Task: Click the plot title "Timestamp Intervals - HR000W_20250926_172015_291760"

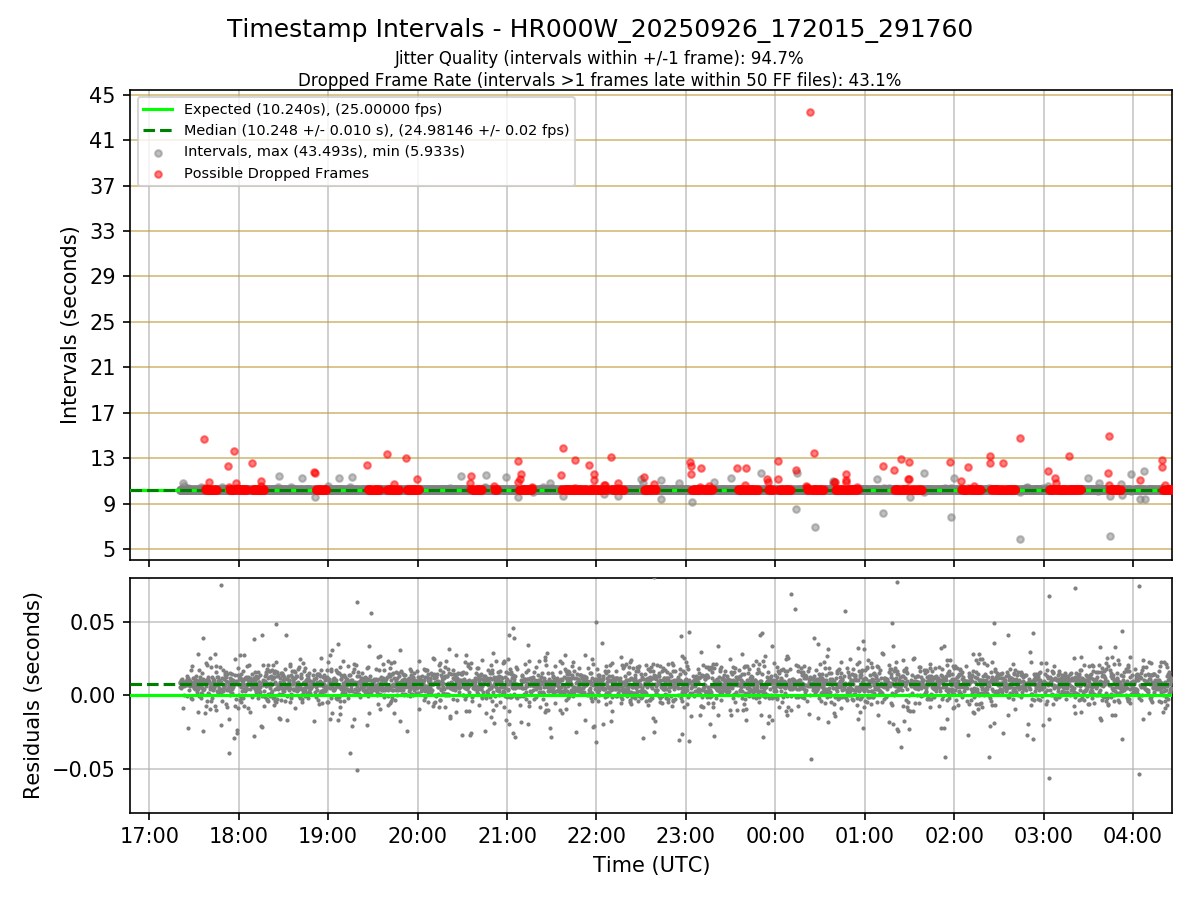Action: click(x=600, y=29)
